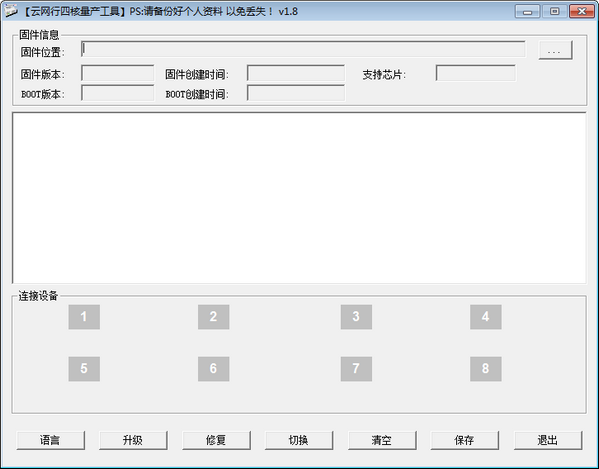599x469 pixels.
Task: Click device slot number 1
Action: [84, 317]
